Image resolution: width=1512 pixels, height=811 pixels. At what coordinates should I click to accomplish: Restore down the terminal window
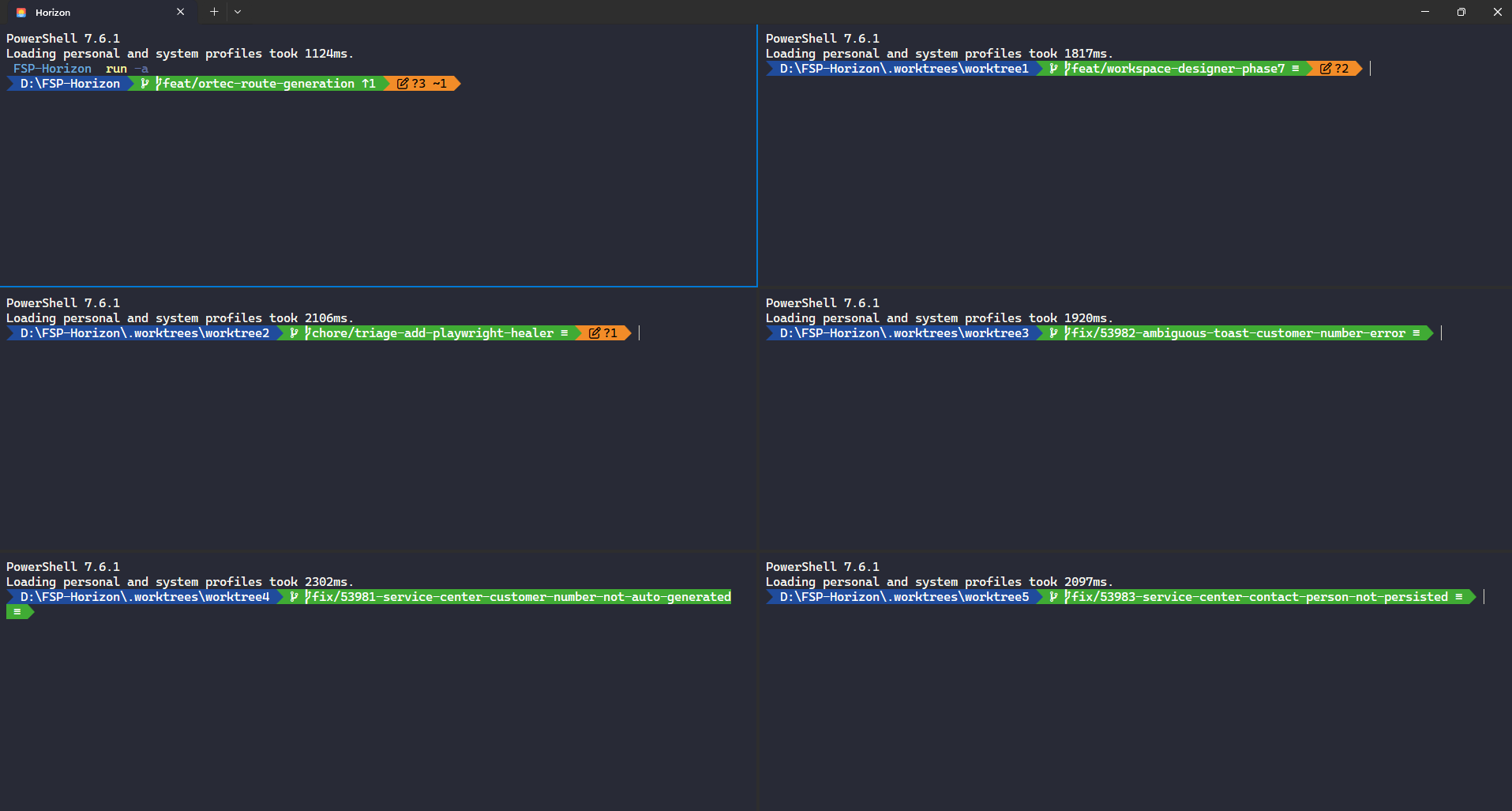pyautogui.click(x=1461, y=12)
